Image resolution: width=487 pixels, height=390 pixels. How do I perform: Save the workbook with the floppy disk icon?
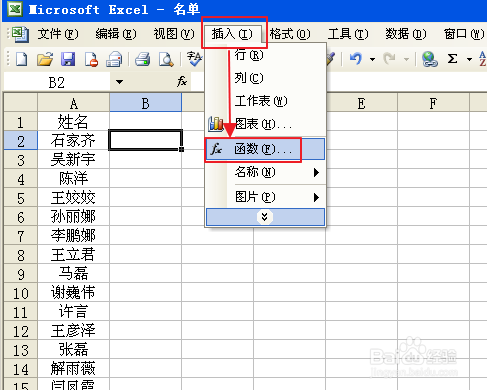[68, 59]
